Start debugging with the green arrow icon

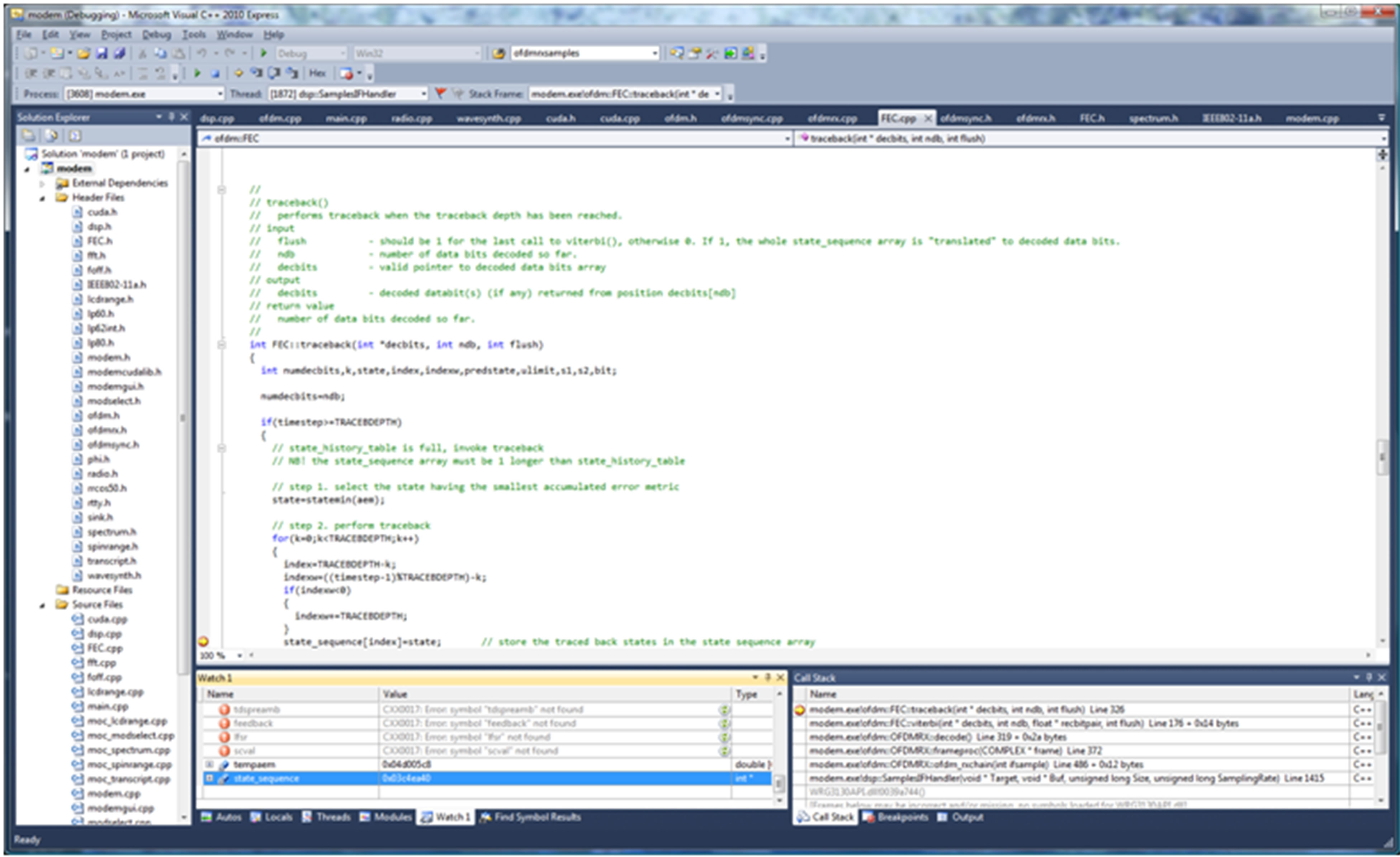[x=264, y=54]
